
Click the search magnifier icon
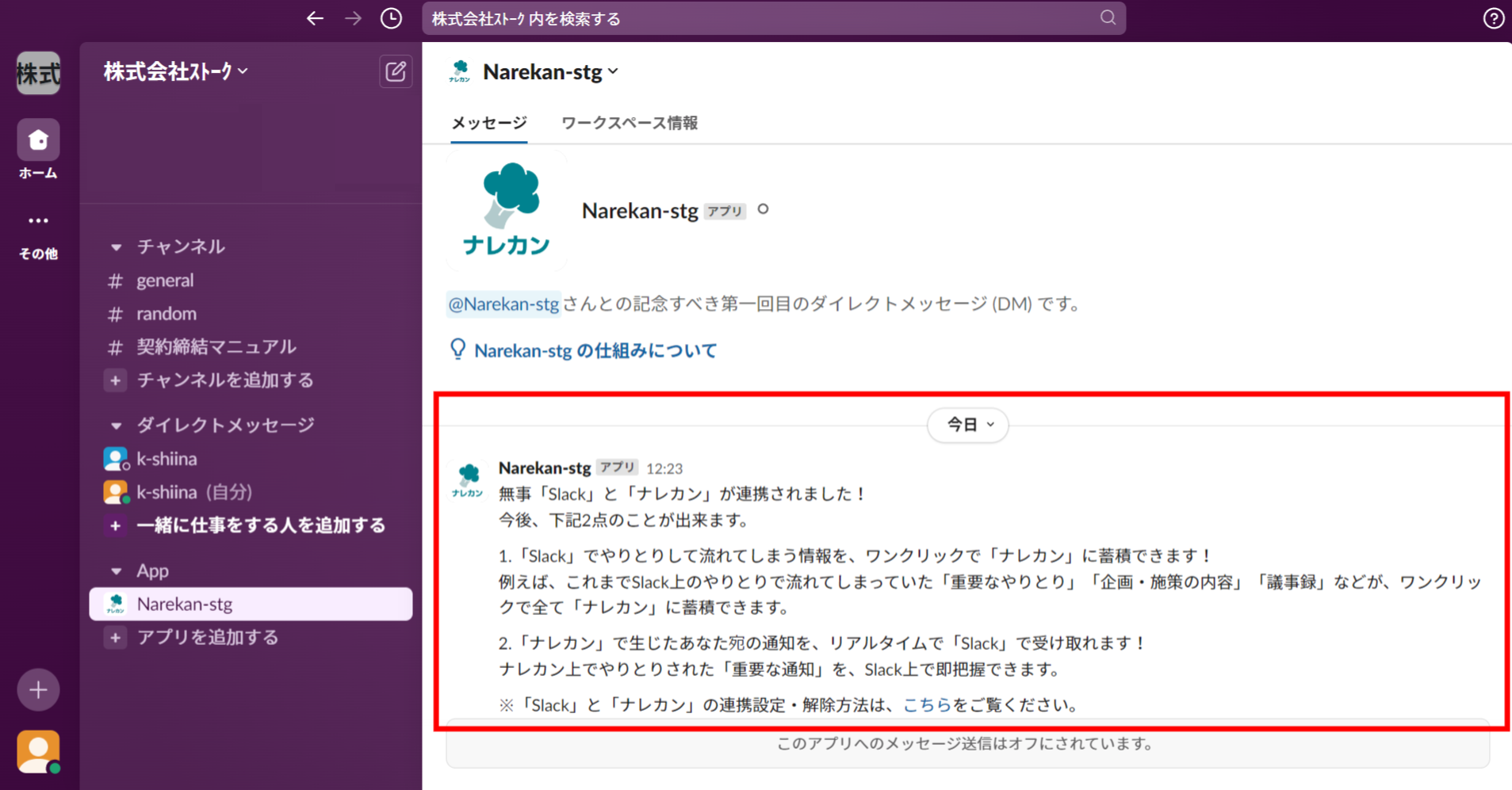point(1108,17)
